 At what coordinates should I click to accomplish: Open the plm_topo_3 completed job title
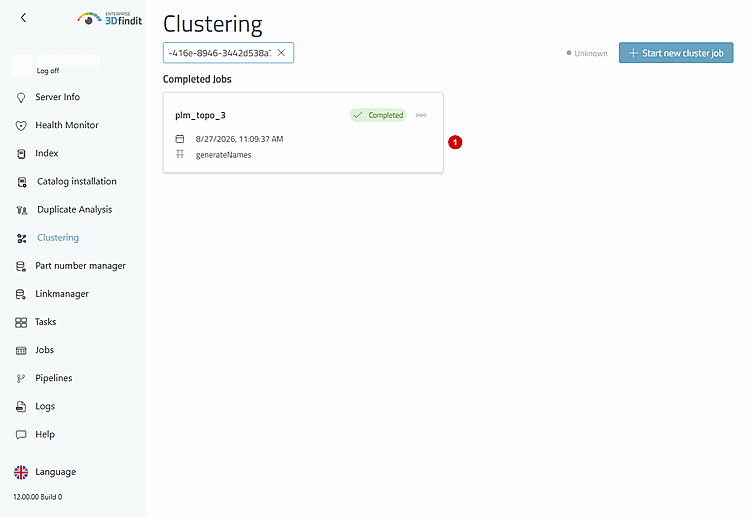[200, 115]
